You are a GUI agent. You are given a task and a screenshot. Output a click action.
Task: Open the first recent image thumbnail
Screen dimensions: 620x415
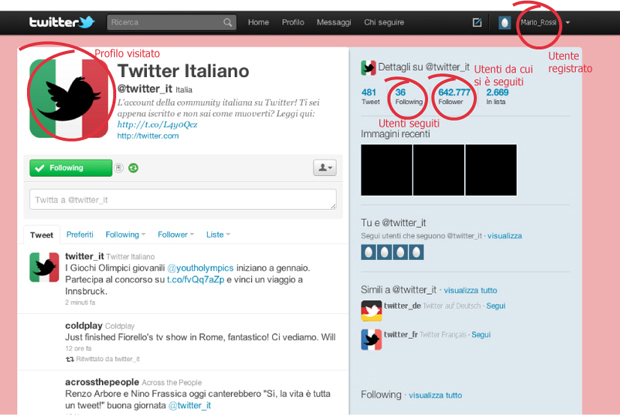tap(386, 170)
